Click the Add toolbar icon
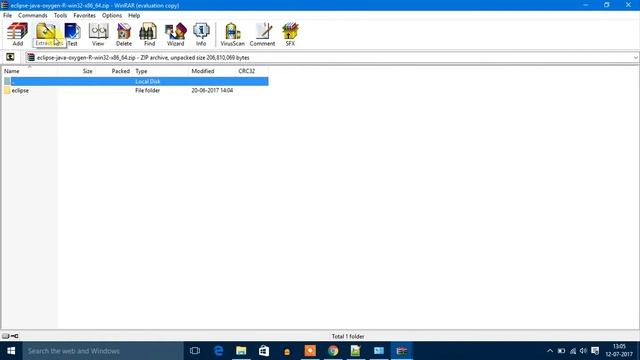The width and height of the screenshot is (640, 360). [18, 34]
